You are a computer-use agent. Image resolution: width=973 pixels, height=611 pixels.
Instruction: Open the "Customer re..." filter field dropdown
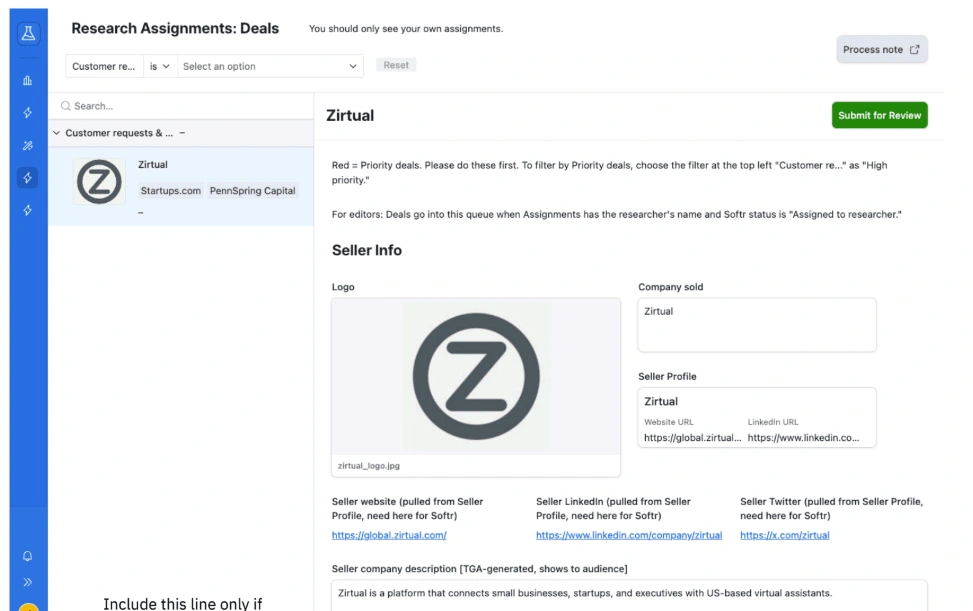[104, 66]
